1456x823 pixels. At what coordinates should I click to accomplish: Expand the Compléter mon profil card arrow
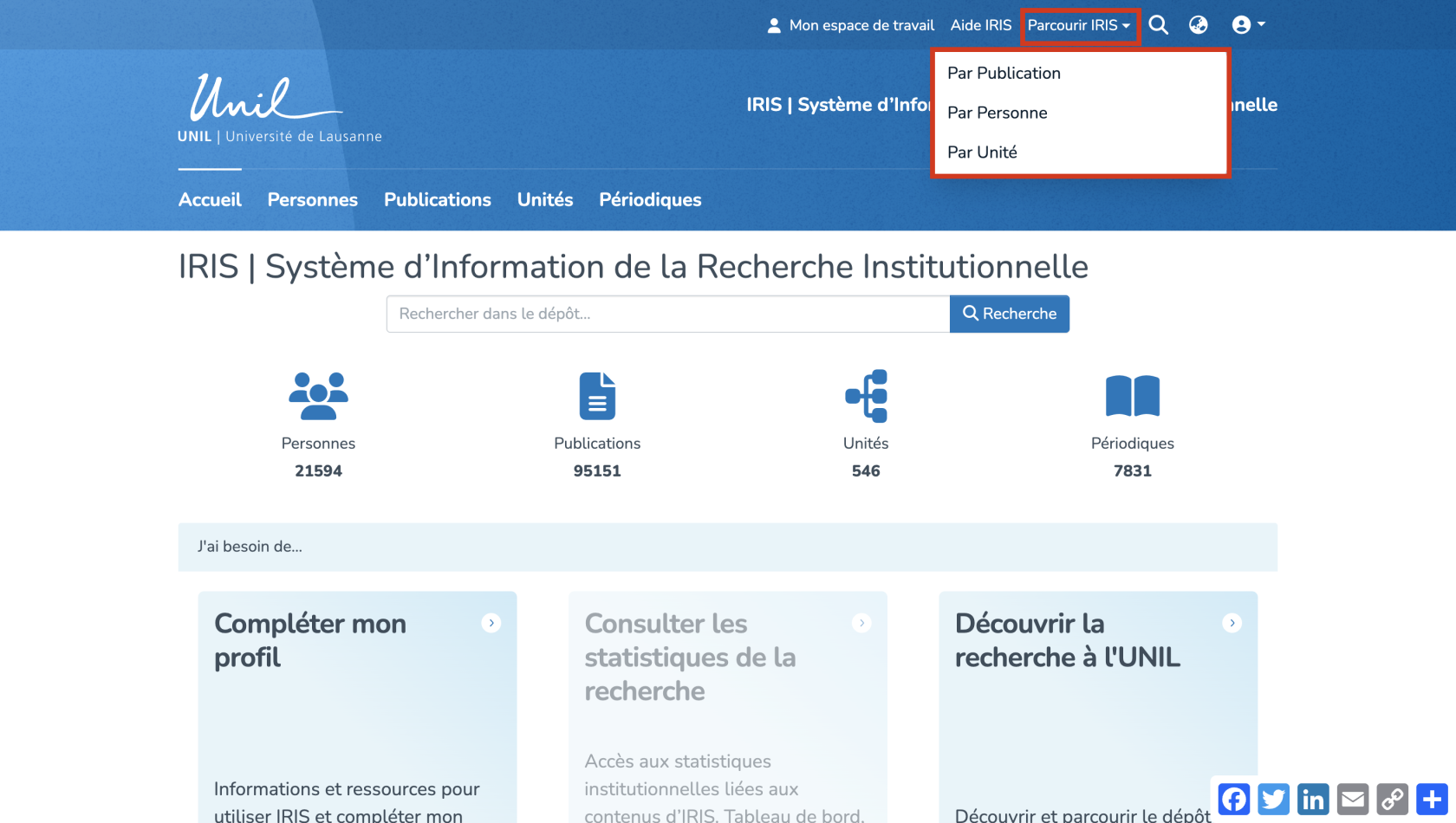[491, 623]
